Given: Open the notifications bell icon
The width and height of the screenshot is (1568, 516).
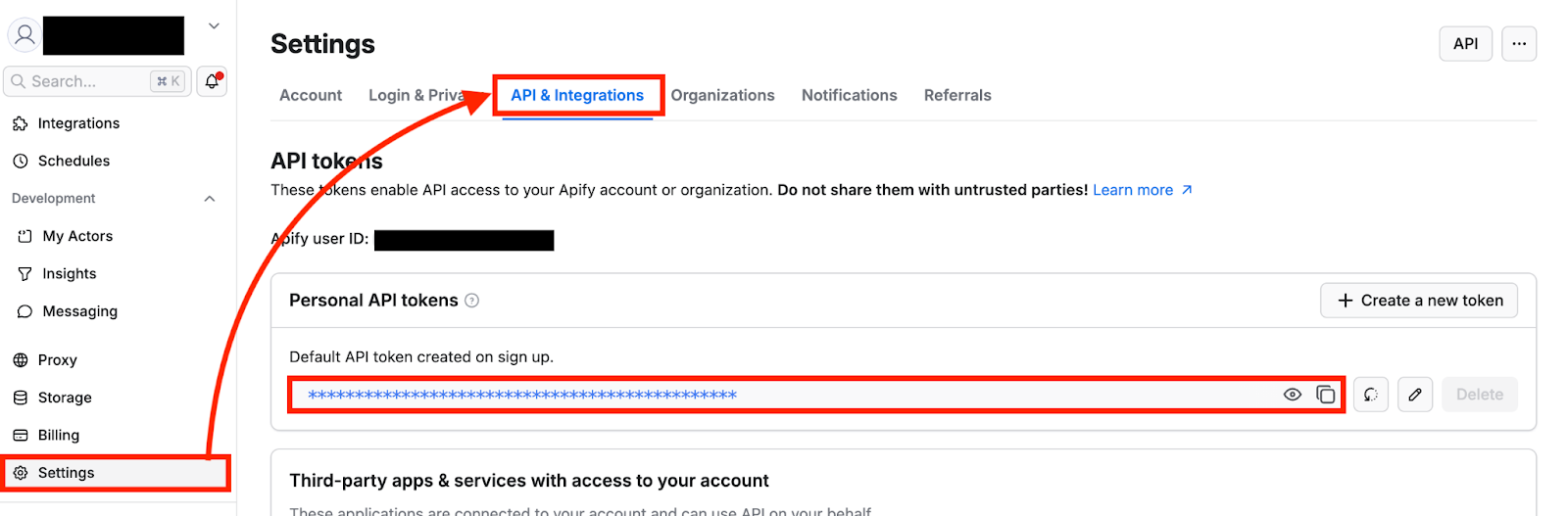Looking at the screenshot, I should click(212, 81).
